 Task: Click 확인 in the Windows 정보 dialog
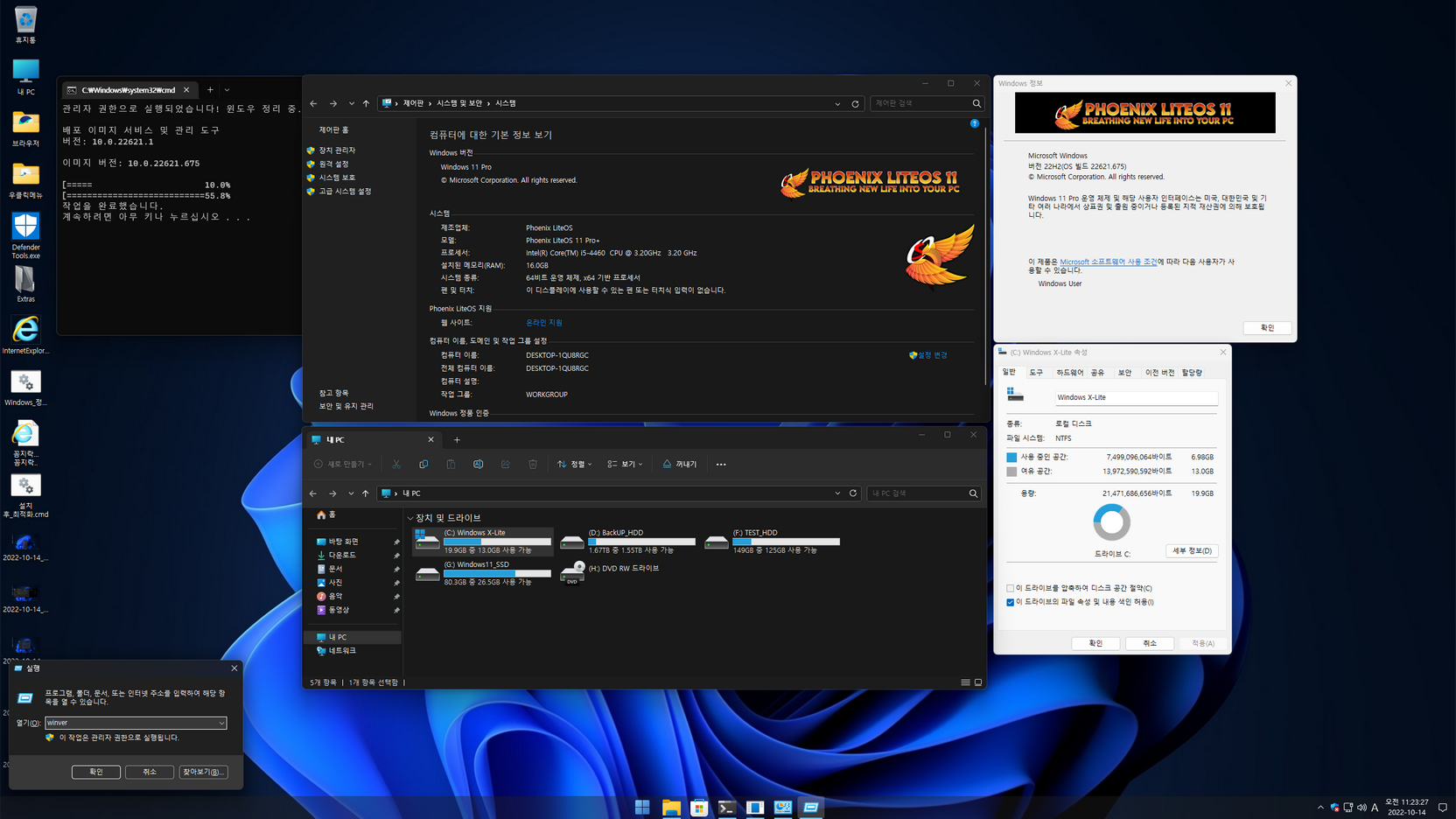click(1267, 328)
